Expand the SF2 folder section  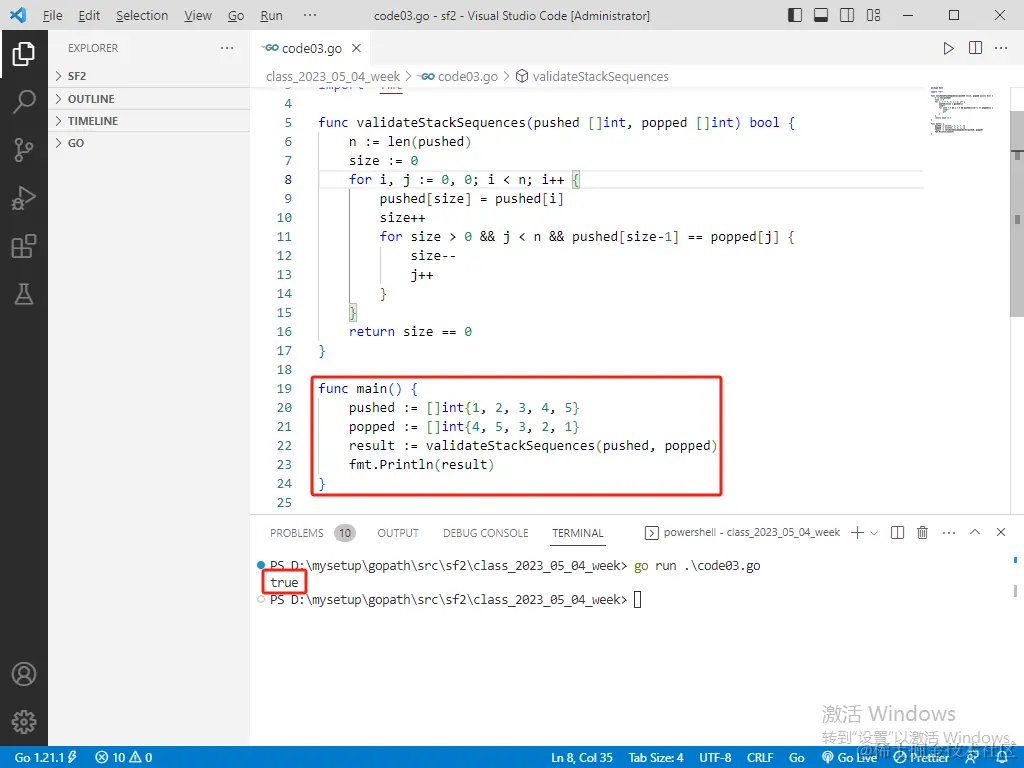(x=149, y=76)
